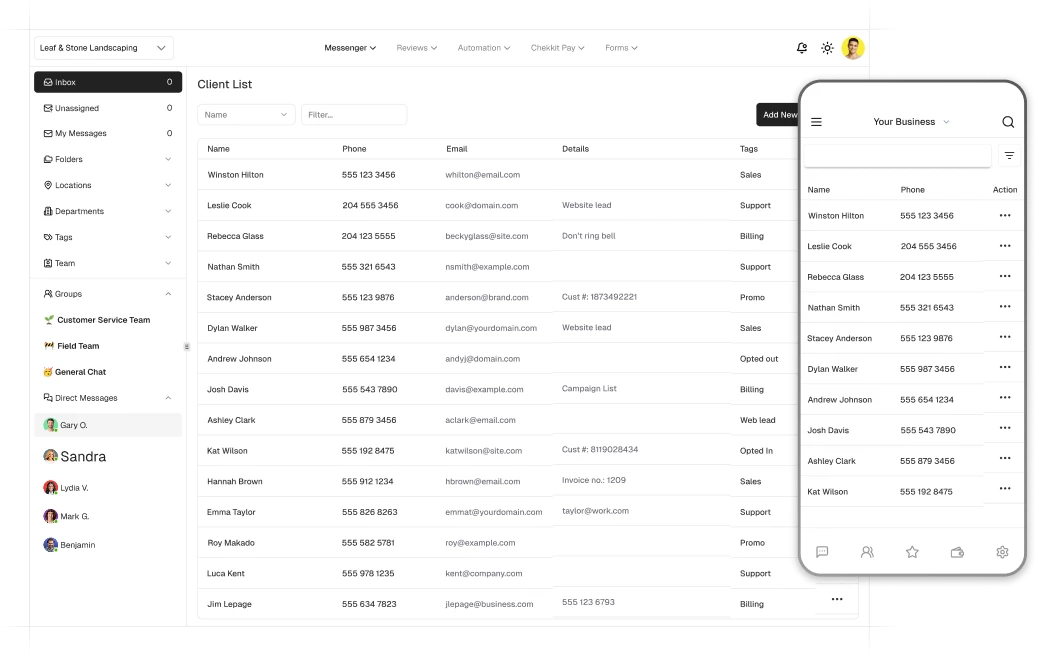
Task: Click the Filter input field
Action: coord(355,115)
